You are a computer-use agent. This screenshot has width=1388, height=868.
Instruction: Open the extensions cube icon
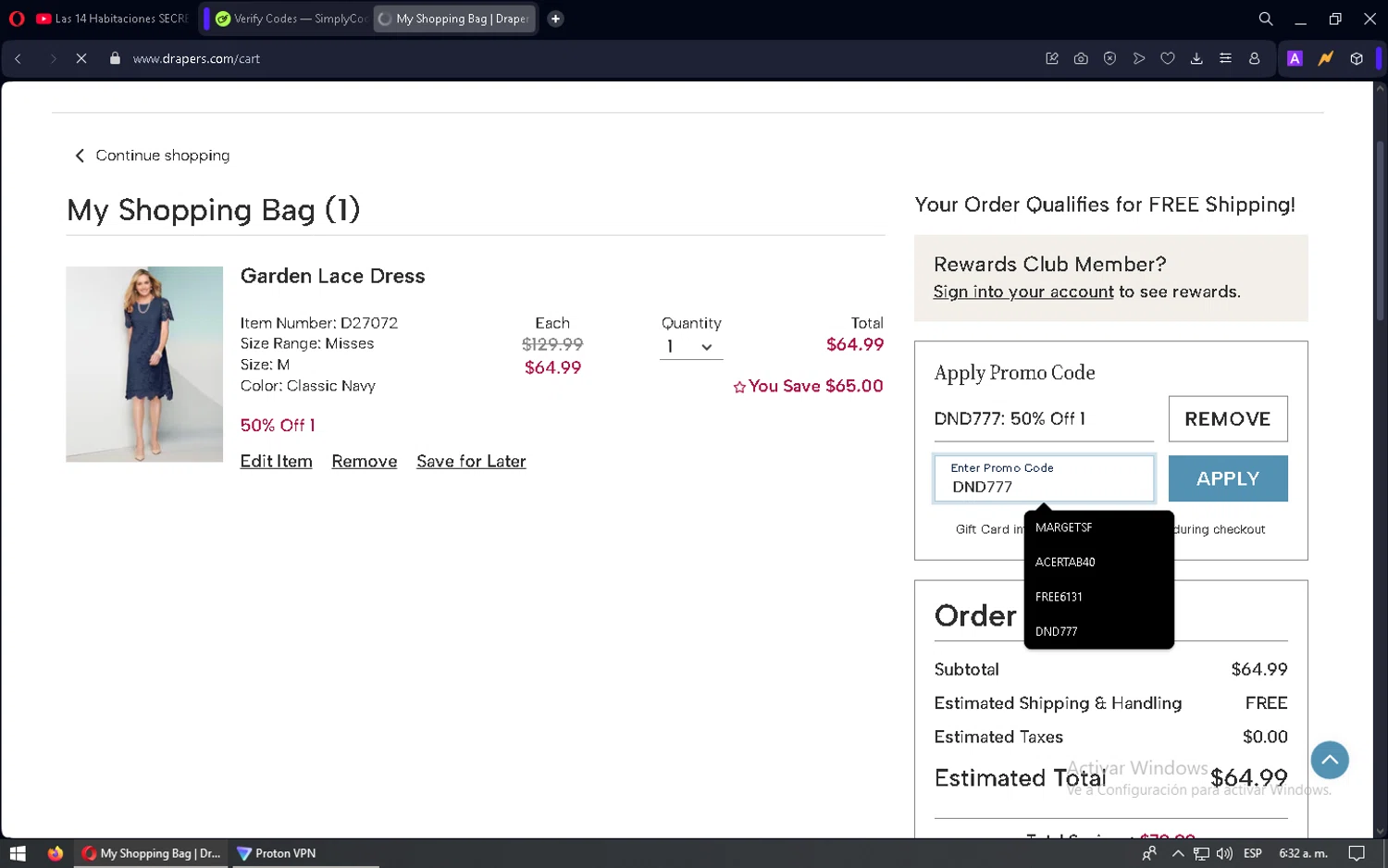click(x=1357, y=58)
